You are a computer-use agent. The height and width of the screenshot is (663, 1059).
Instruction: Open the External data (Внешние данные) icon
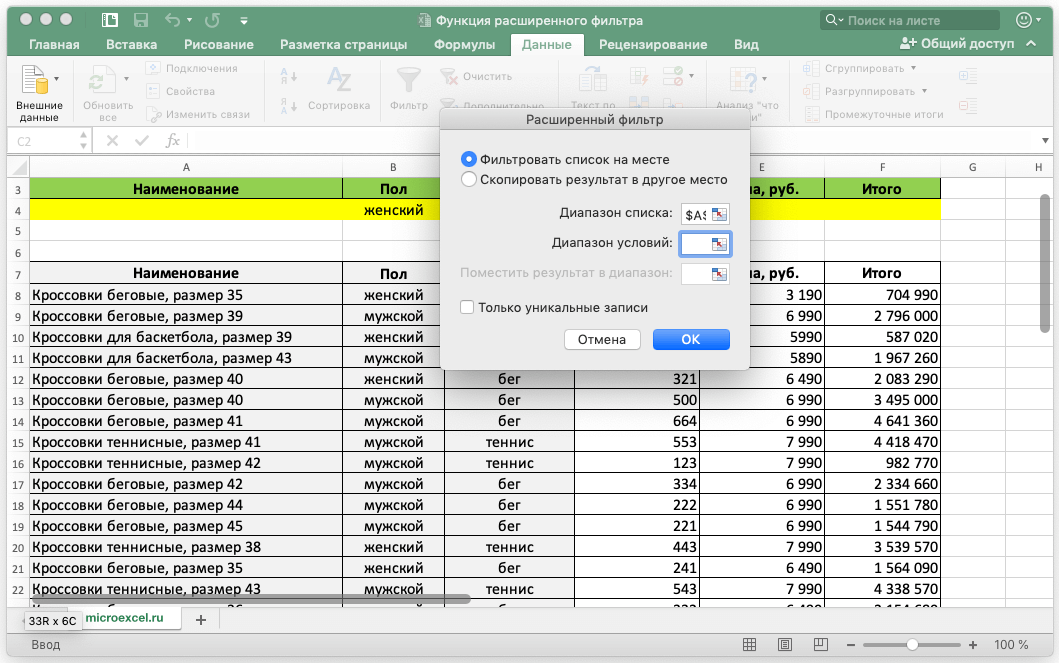click(x=34, y=80)
